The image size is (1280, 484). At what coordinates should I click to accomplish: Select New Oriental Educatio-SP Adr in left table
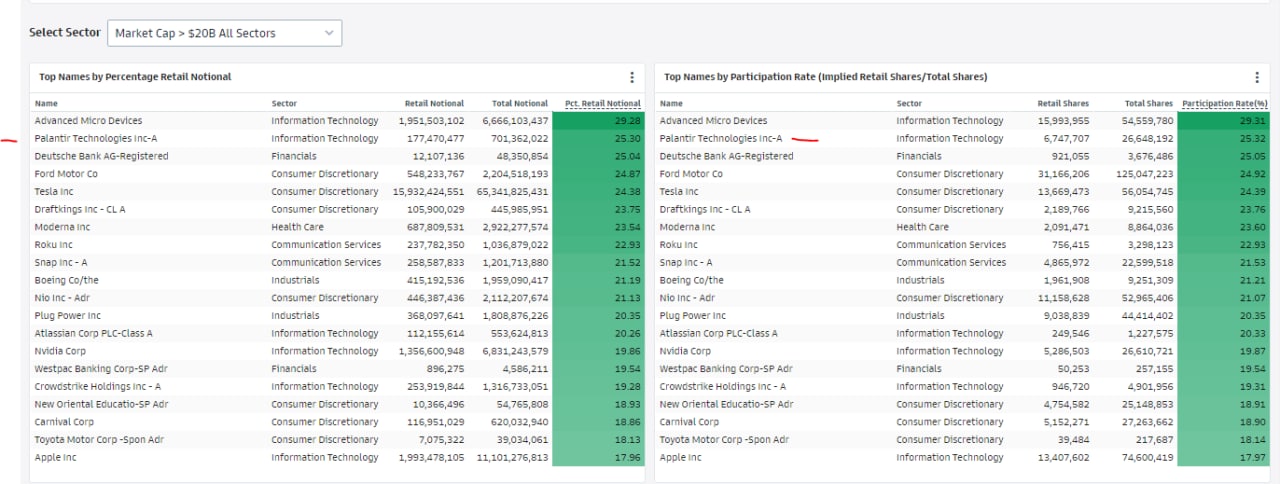coord(102,404)
